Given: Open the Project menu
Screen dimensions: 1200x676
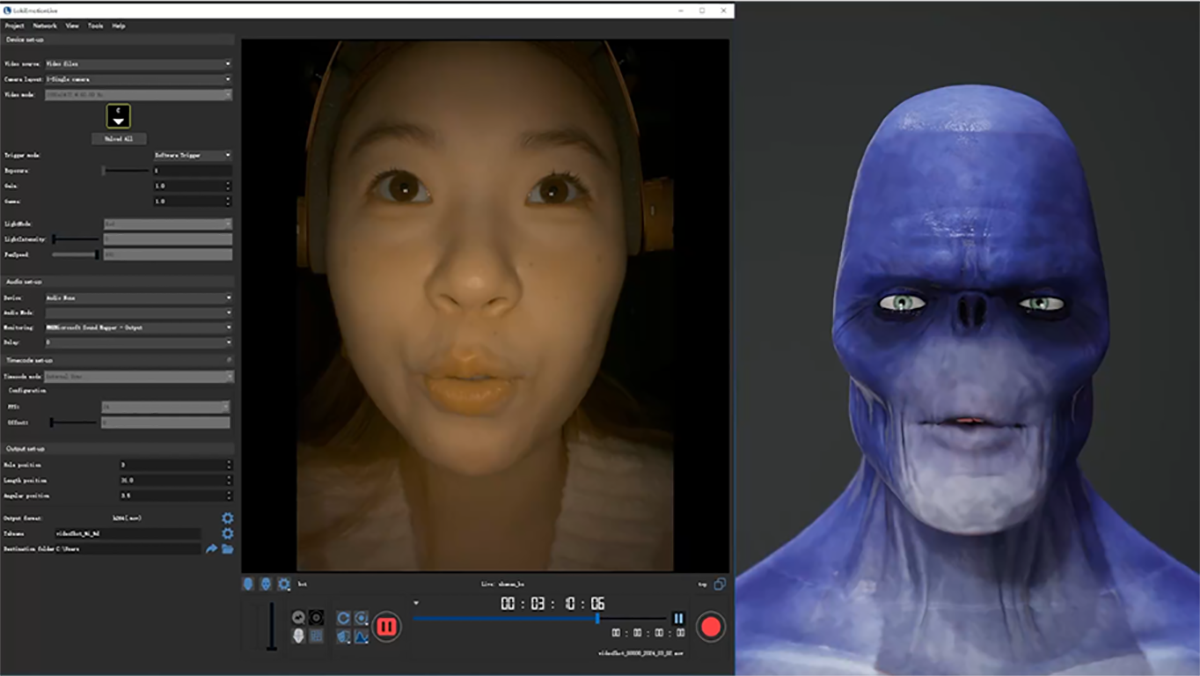Looking at the screenshot, I should coord(14,25).
